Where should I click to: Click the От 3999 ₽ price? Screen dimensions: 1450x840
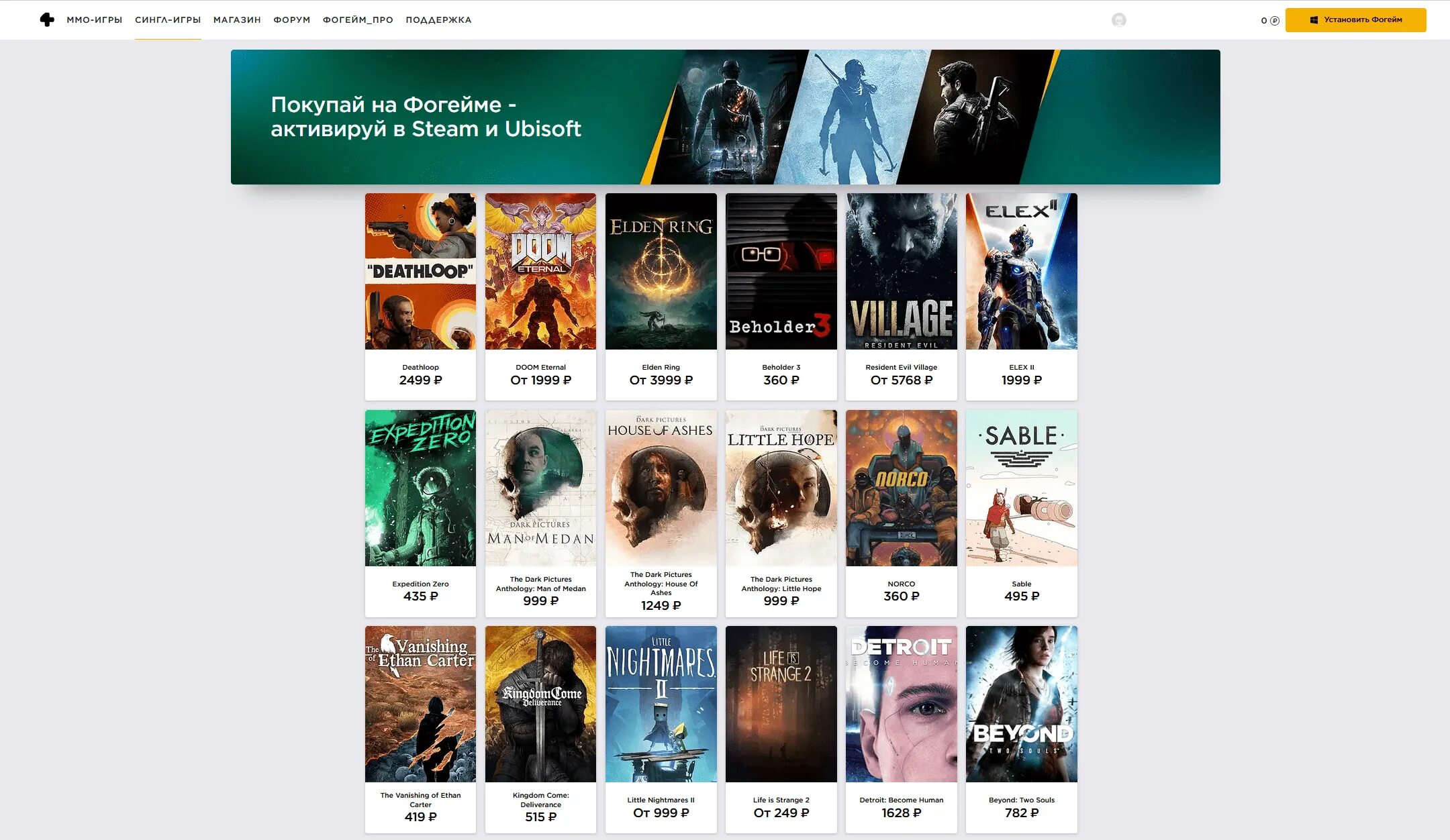pos(661,380)
